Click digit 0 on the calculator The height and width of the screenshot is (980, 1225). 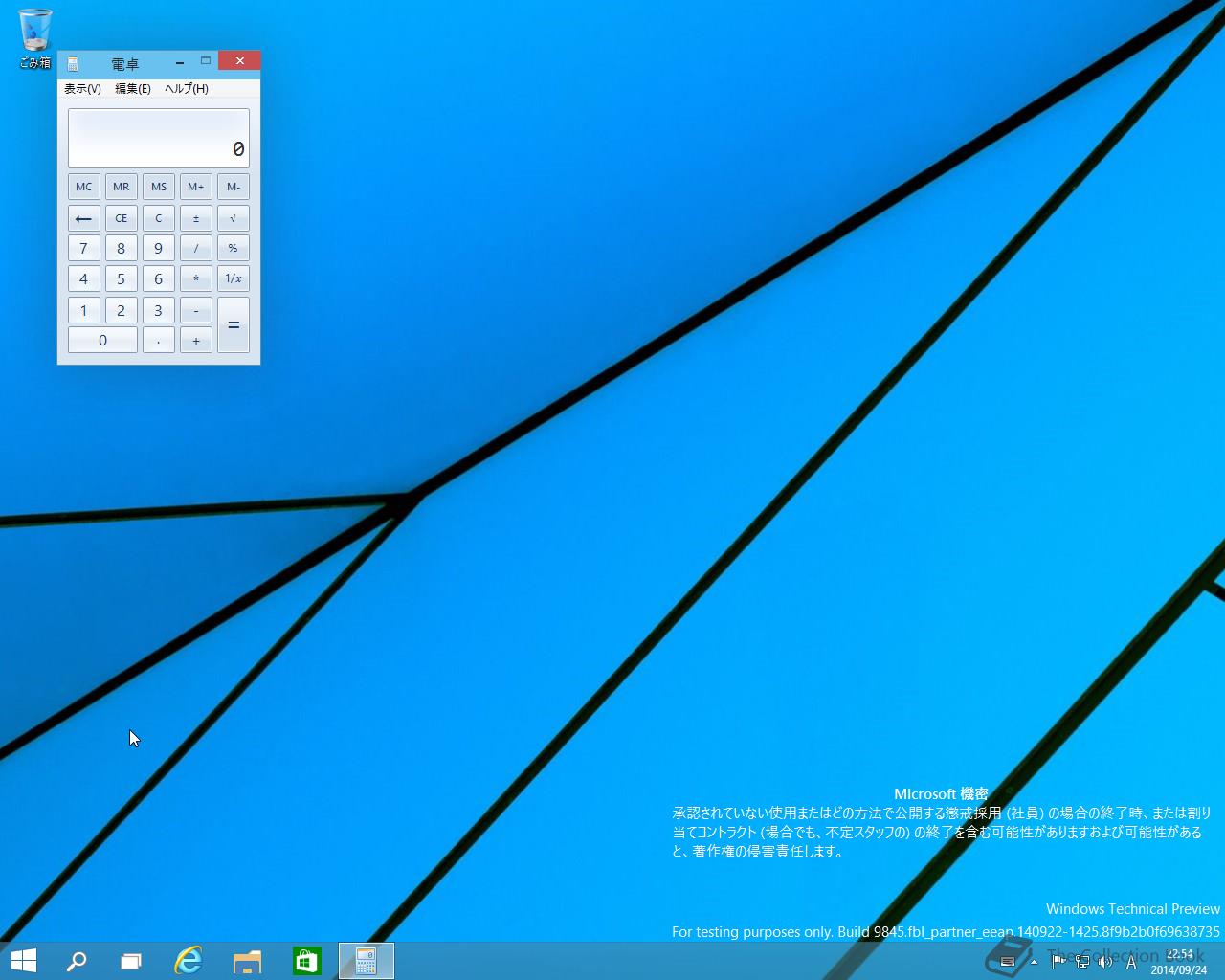coord(102,341)
